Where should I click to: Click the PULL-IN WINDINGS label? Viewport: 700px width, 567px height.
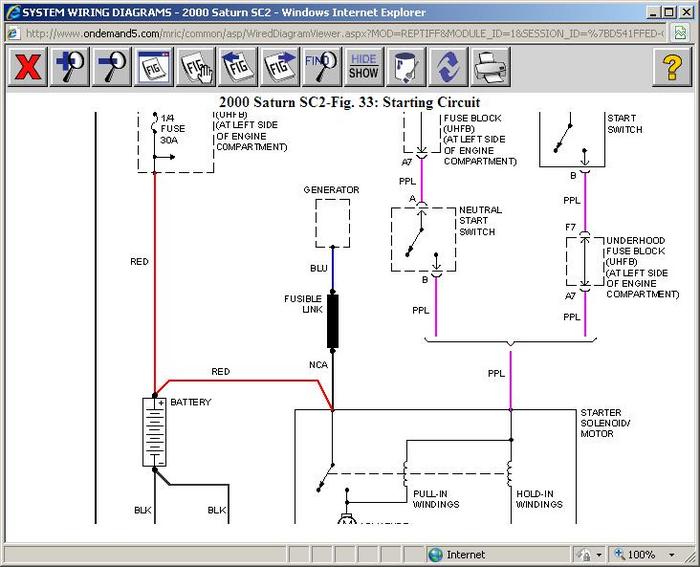click(x=436, y=499)
